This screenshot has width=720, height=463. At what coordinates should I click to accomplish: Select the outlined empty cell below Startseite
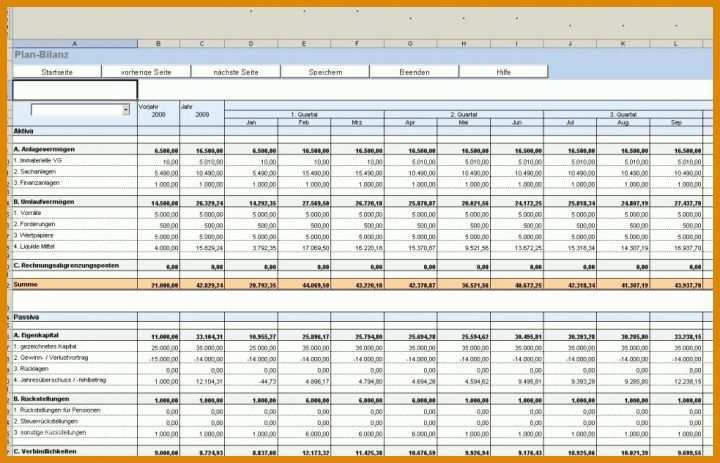pos(75,90)
